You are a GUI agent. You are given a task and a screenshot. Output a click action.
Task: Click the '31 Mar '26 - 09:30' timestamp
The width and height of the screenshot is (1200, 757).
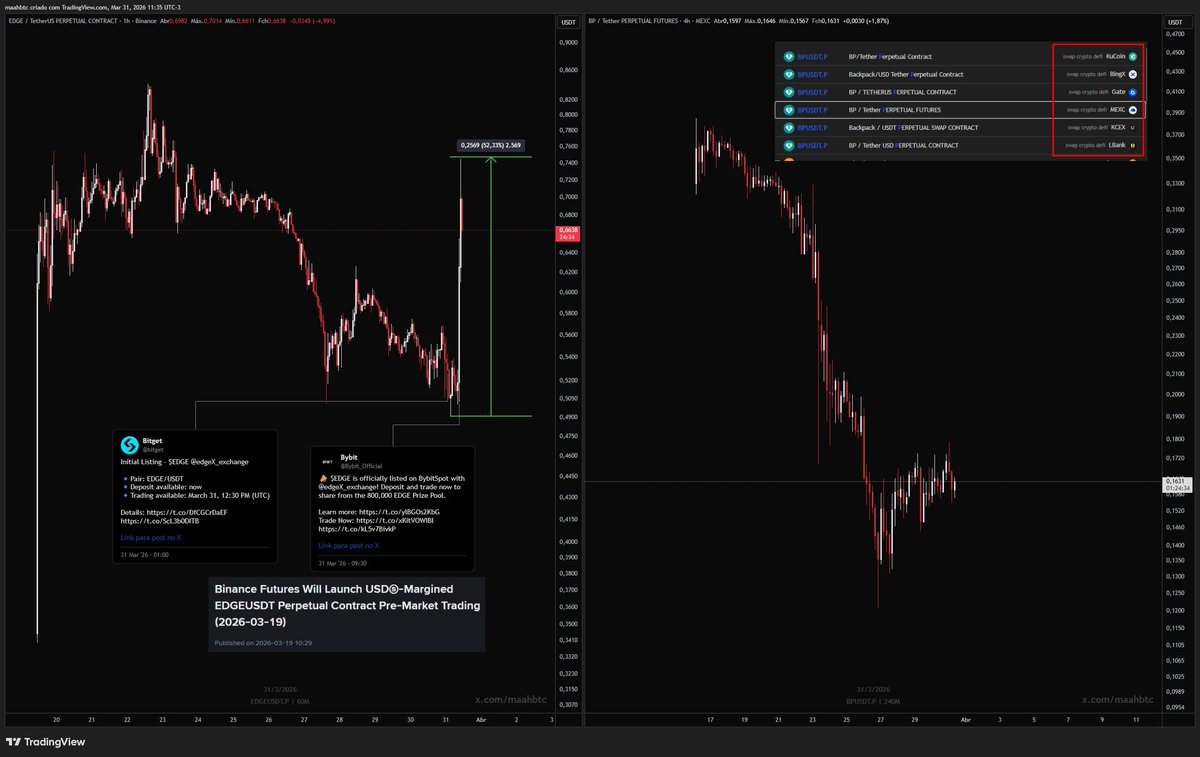[x=343, y=562]
